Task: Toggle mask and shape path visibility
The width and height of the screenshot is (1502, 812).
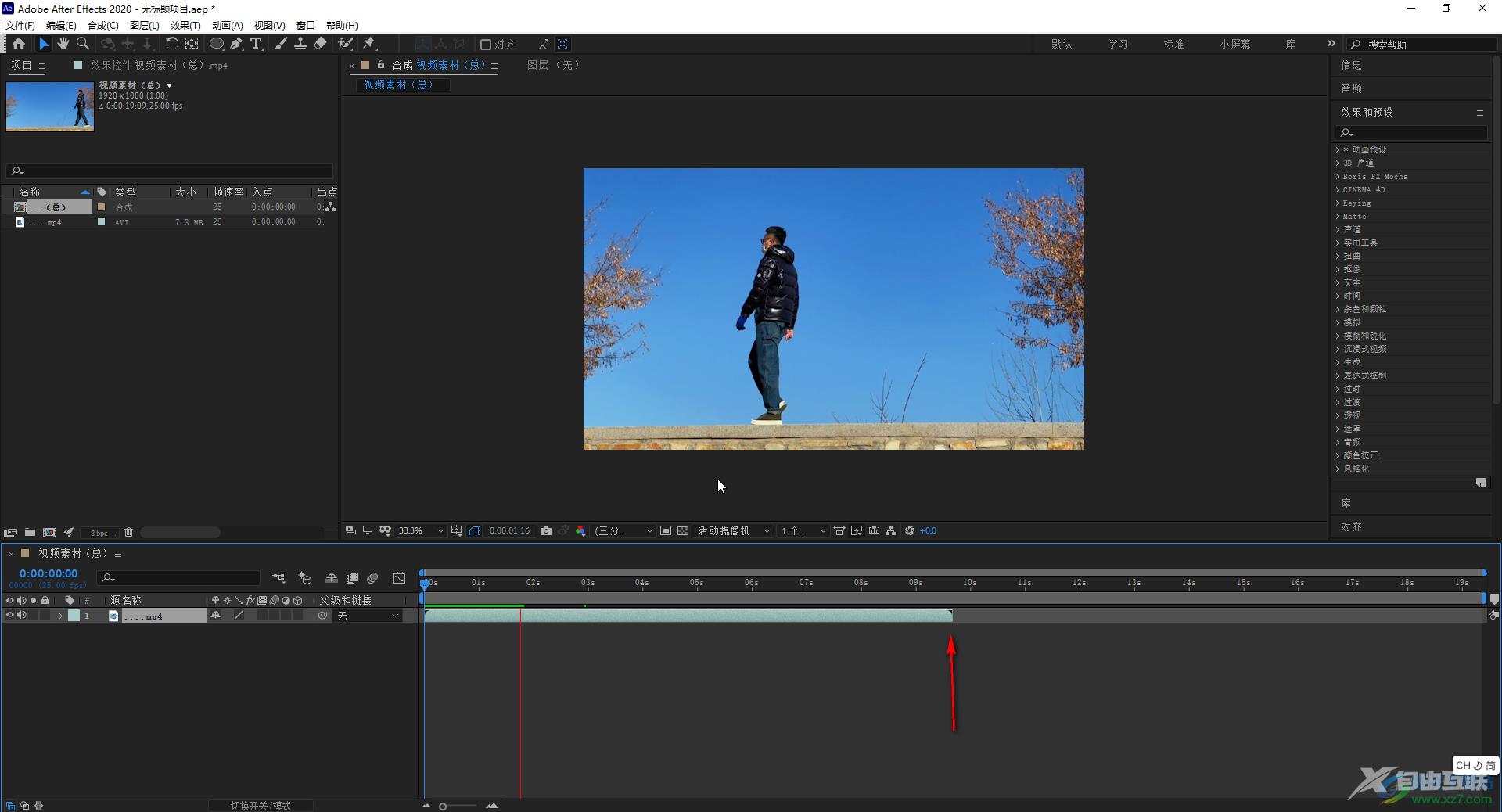Action: tap(474, 530)
